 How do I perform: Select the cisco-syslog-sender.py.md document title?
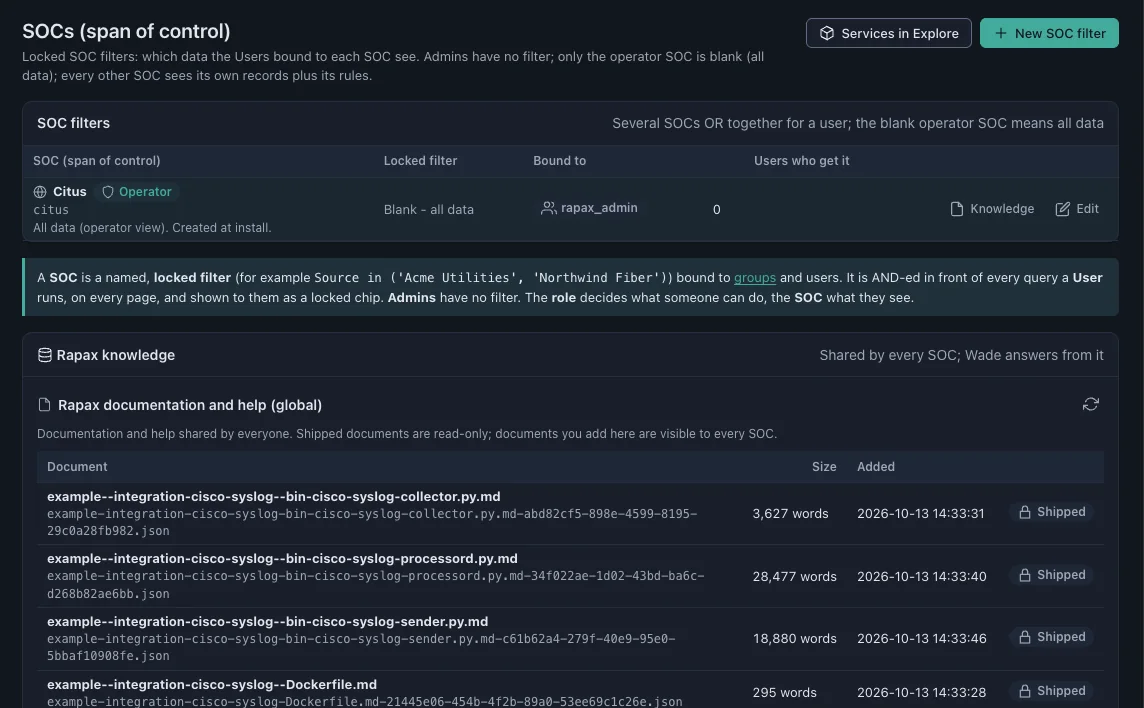pos(268,622)
